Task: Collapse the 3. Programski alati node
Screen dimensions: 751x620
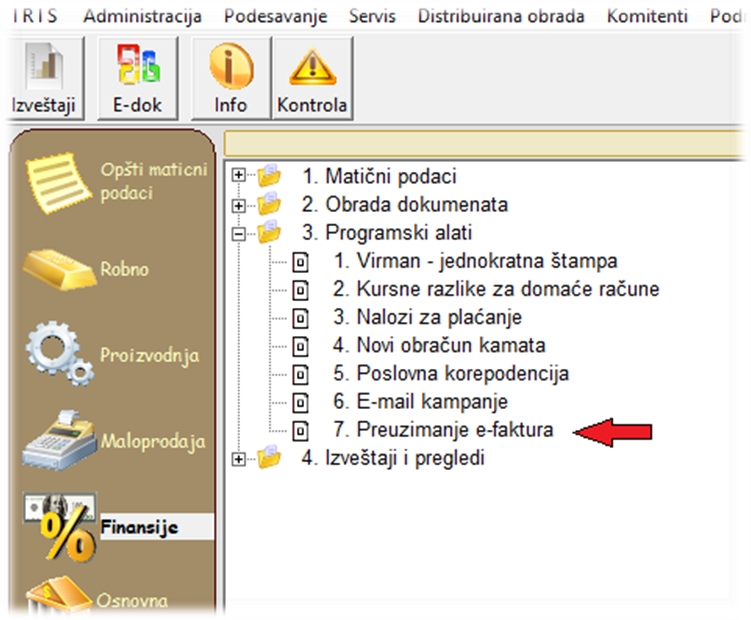Action: (x=238, y=234)
